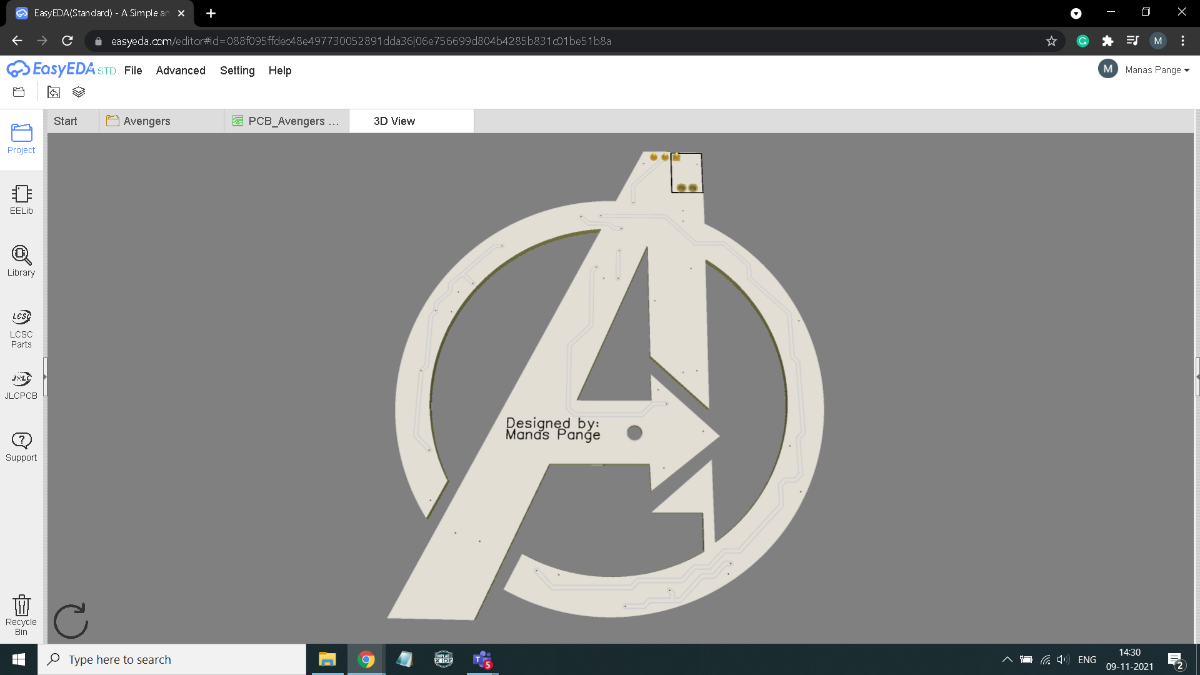Open the JLCPCB panel

point(21,385)
